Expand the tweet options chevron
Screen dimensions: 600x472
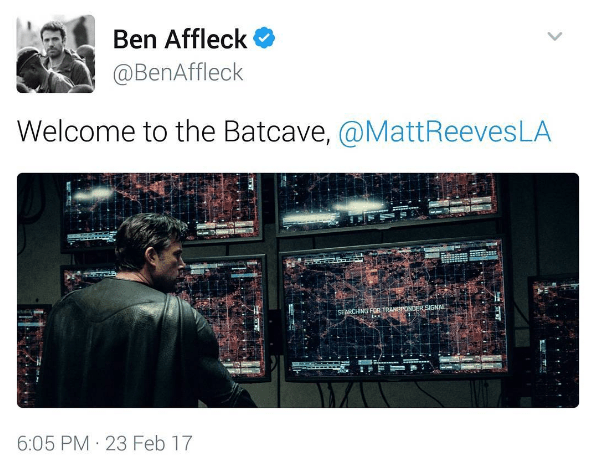pyautogui.click(x=554, y=36)
